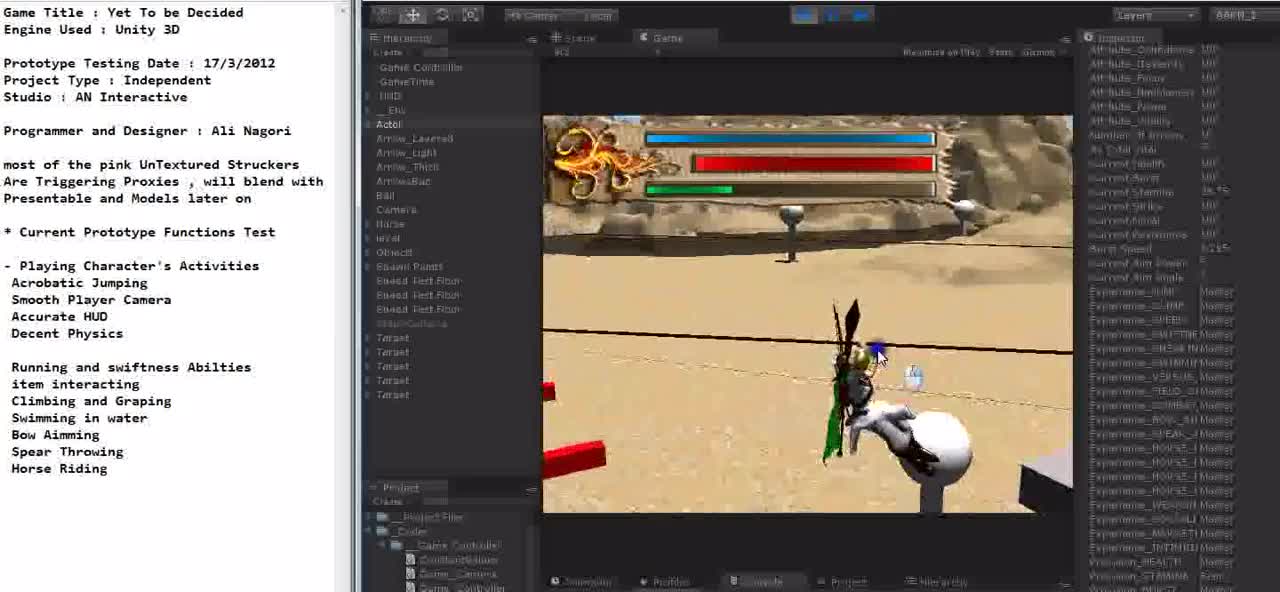Open the Hierarchy panel options menu icon
1280x592 pixels.
click(532, 39)
